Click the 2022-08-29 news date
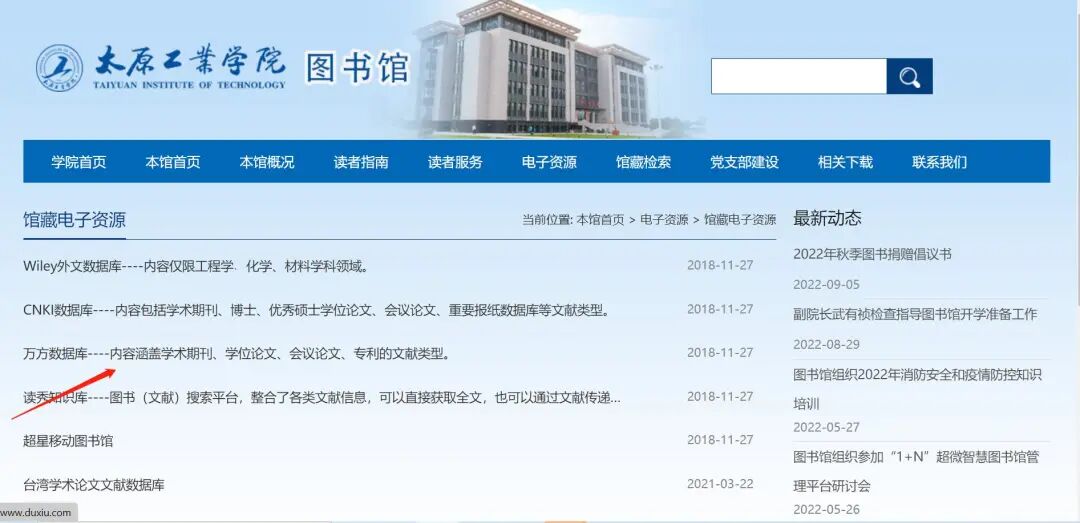This screenshot has width=1080, height=523. coord(827,345)
